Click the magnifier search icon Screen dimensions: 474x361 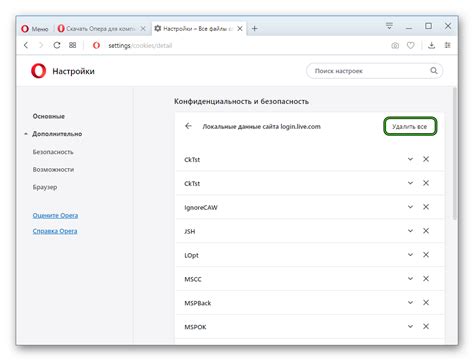pyautogui.click(x=434, y=71)
